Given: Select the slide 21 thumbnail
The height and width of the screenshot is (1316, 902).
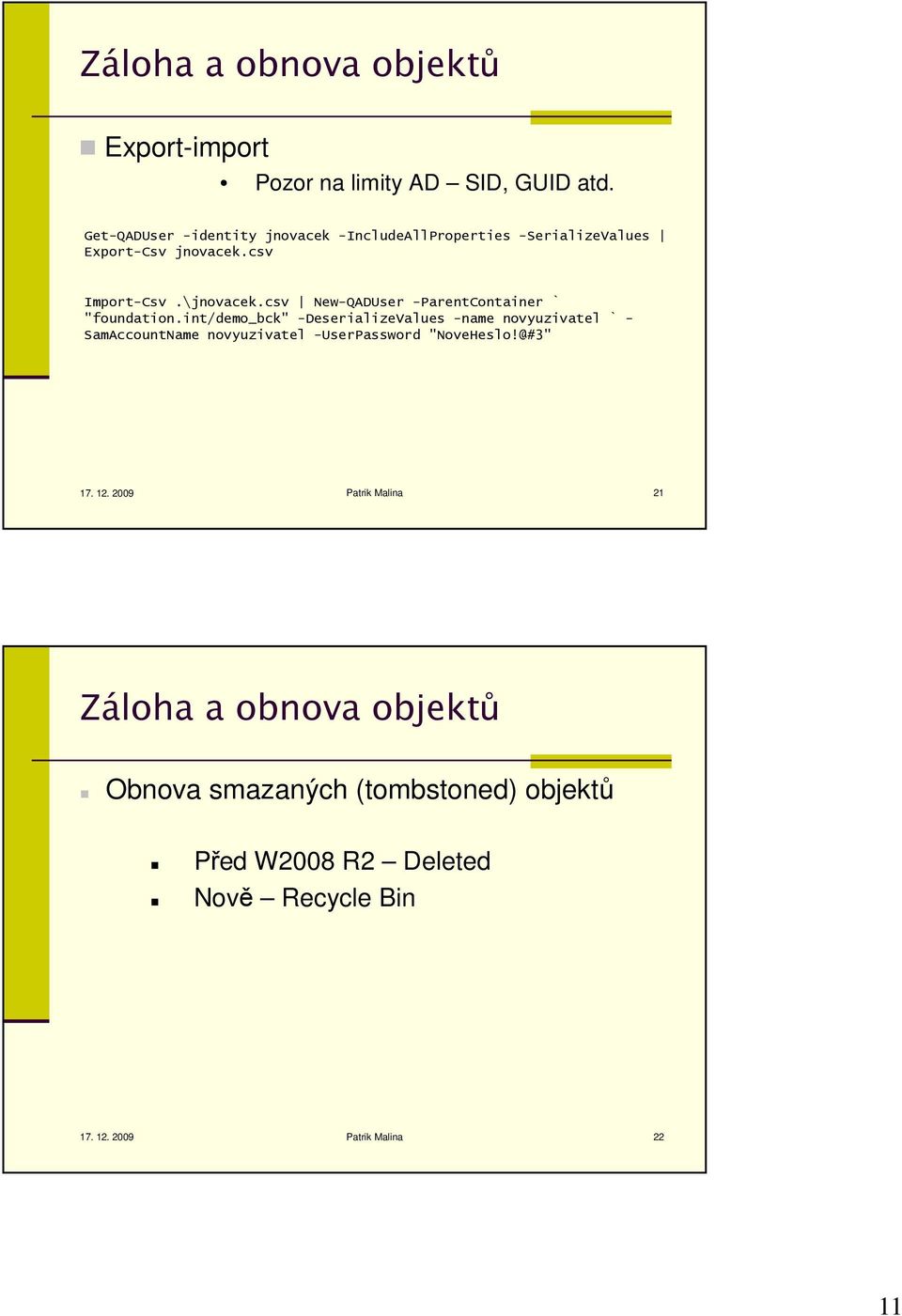Looking at the screenshot, I should (354, 266).
